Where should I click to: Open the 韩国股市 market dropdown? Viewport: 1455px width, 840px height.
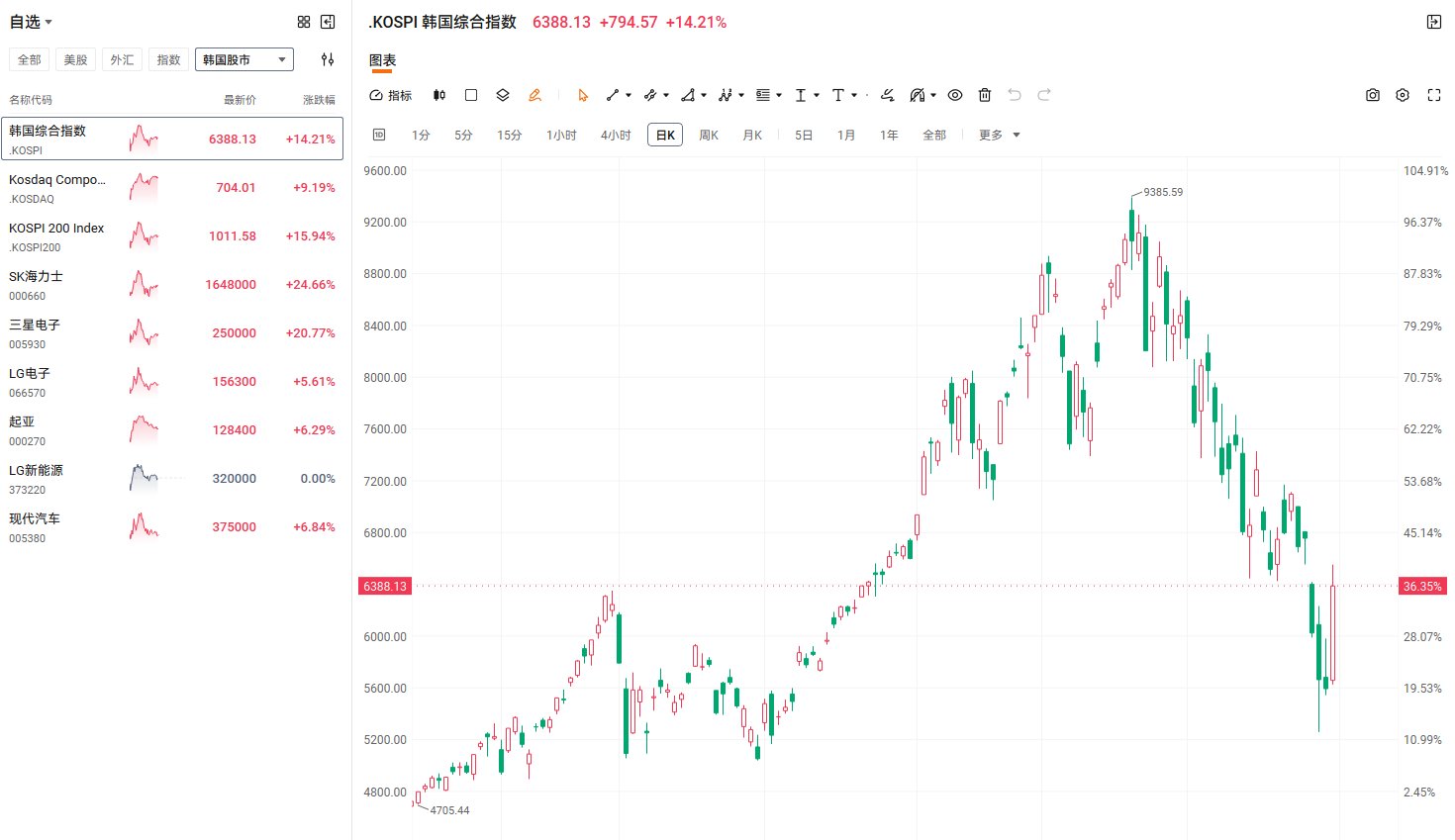(244, 59)
